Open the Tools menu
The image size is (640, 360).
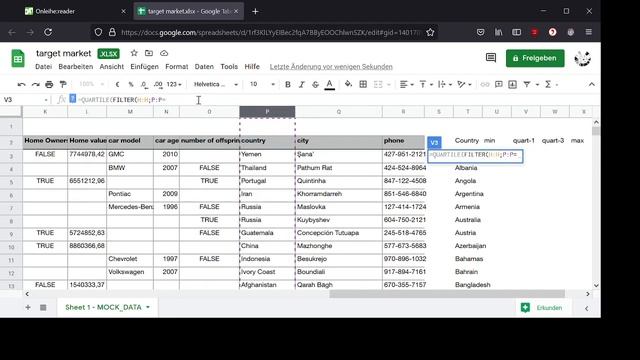click(229, 67)
